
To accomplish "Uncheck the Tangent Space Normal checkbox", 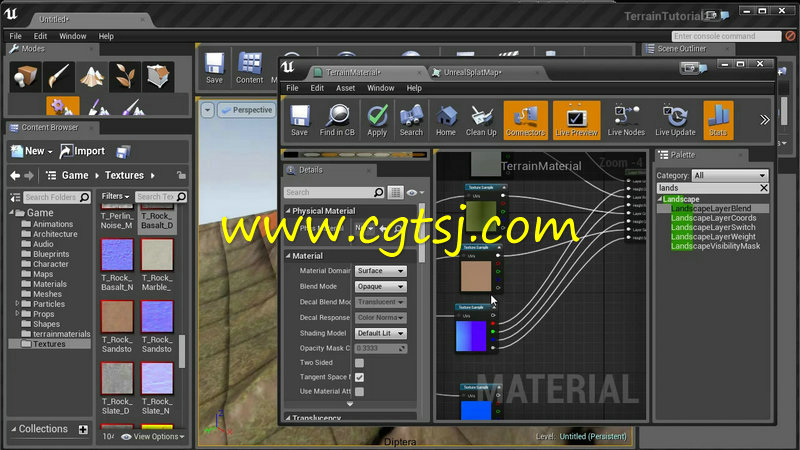I will (x=360, y=377).
